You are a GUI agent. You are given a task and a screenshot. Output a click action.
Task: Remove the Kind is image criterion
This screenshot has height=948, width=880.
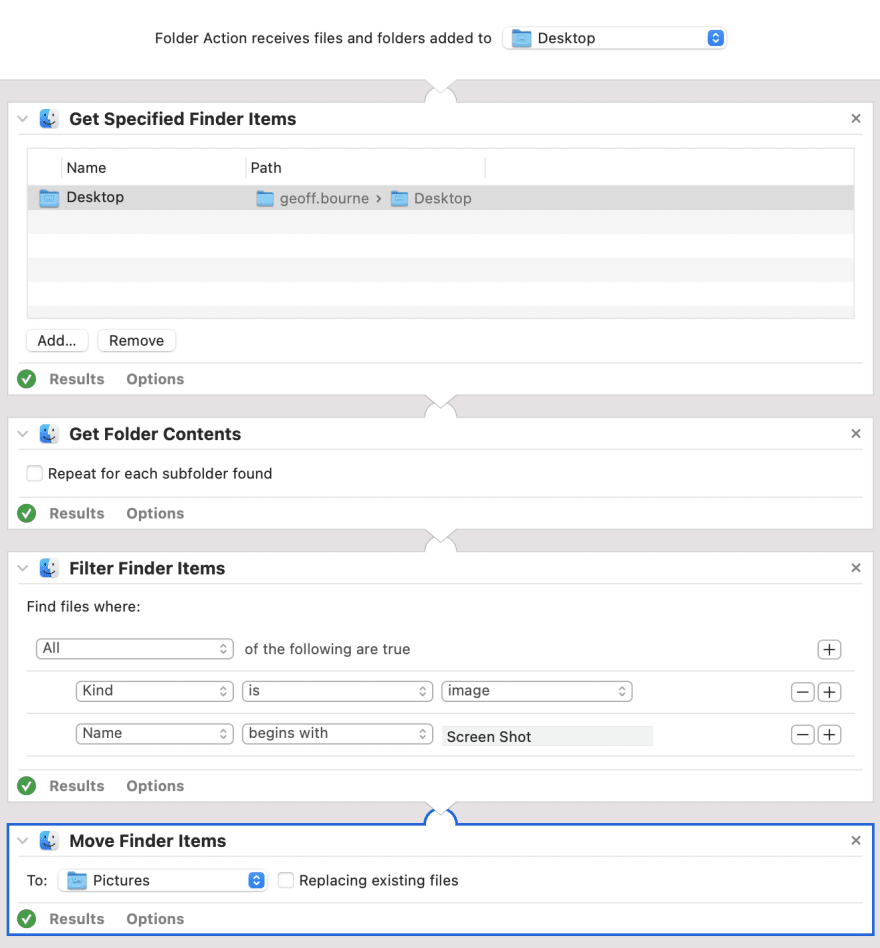(x=803, y=692)
